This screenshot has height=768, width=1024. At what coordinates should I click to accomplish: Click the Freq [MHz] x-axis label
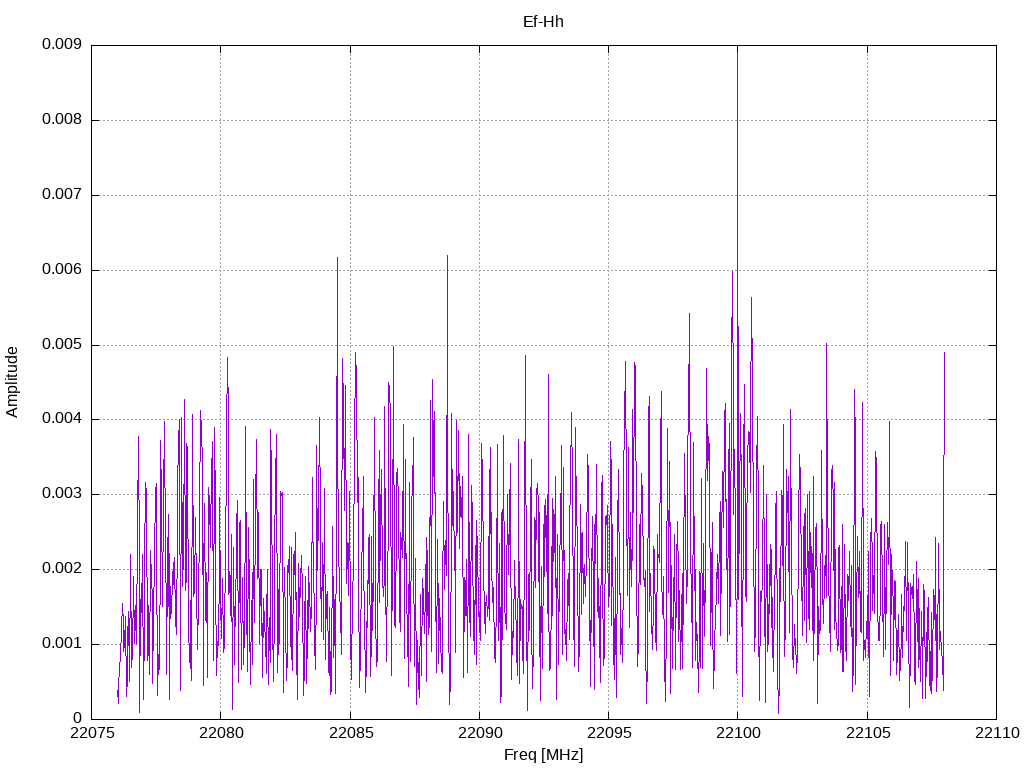click(x=543, y=755)
